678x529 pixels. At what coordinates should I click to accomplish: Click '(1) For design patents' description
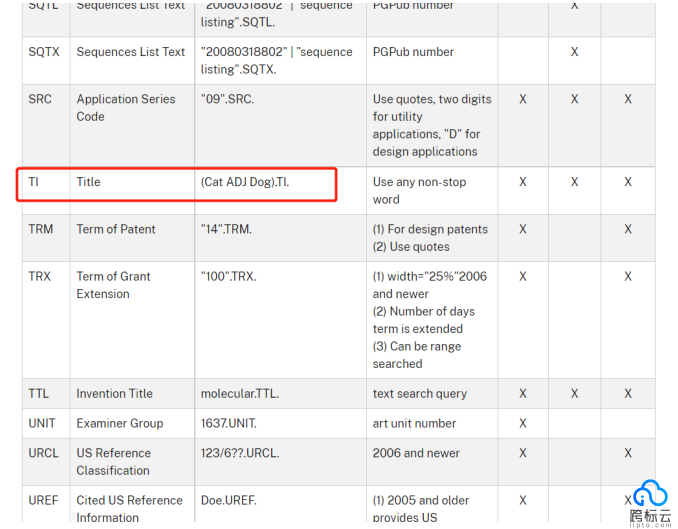pyautogui.click(x=430, y=229)
